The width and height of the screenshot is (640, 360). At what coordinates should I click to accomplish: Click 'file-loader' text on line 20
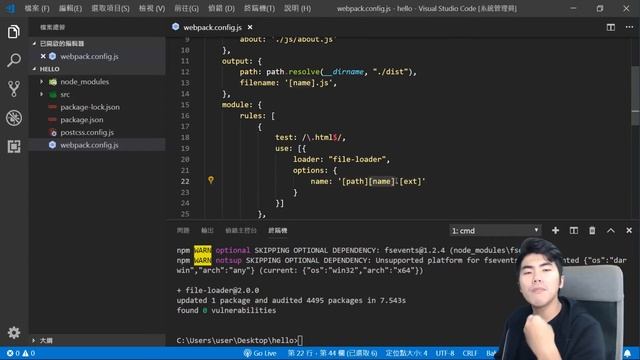[x=357, y=160]
